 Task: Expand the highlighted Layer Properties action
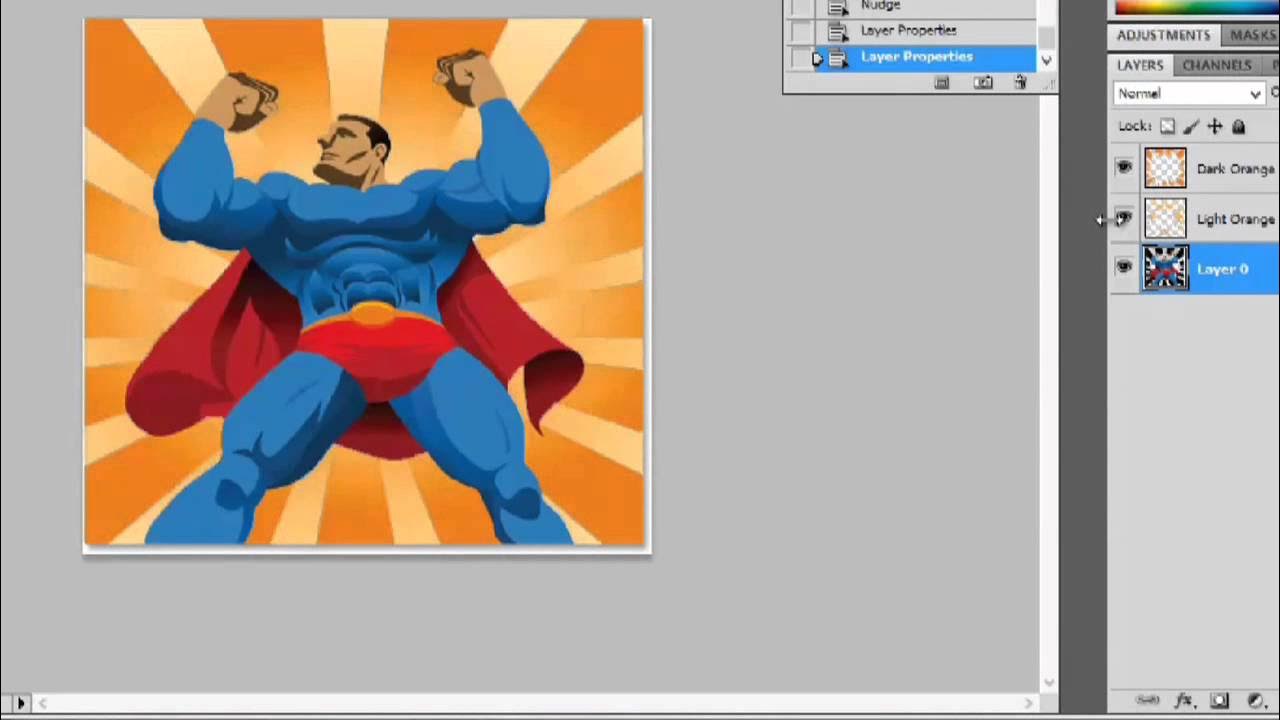(x=817, y=58)
